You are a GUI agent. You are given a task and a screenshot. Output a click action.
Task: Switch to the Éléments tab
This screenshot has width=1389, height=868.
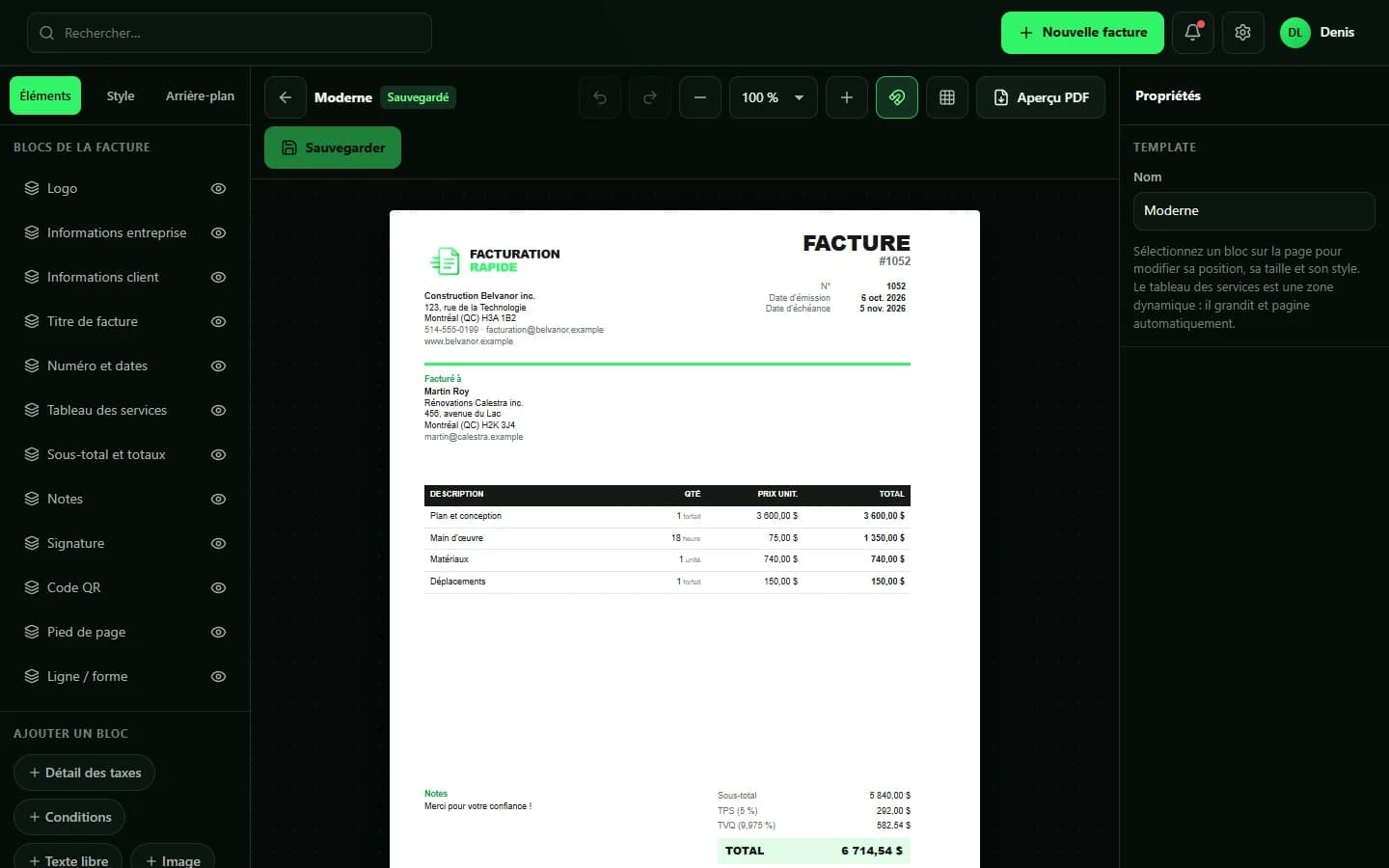tap(45, 95)
